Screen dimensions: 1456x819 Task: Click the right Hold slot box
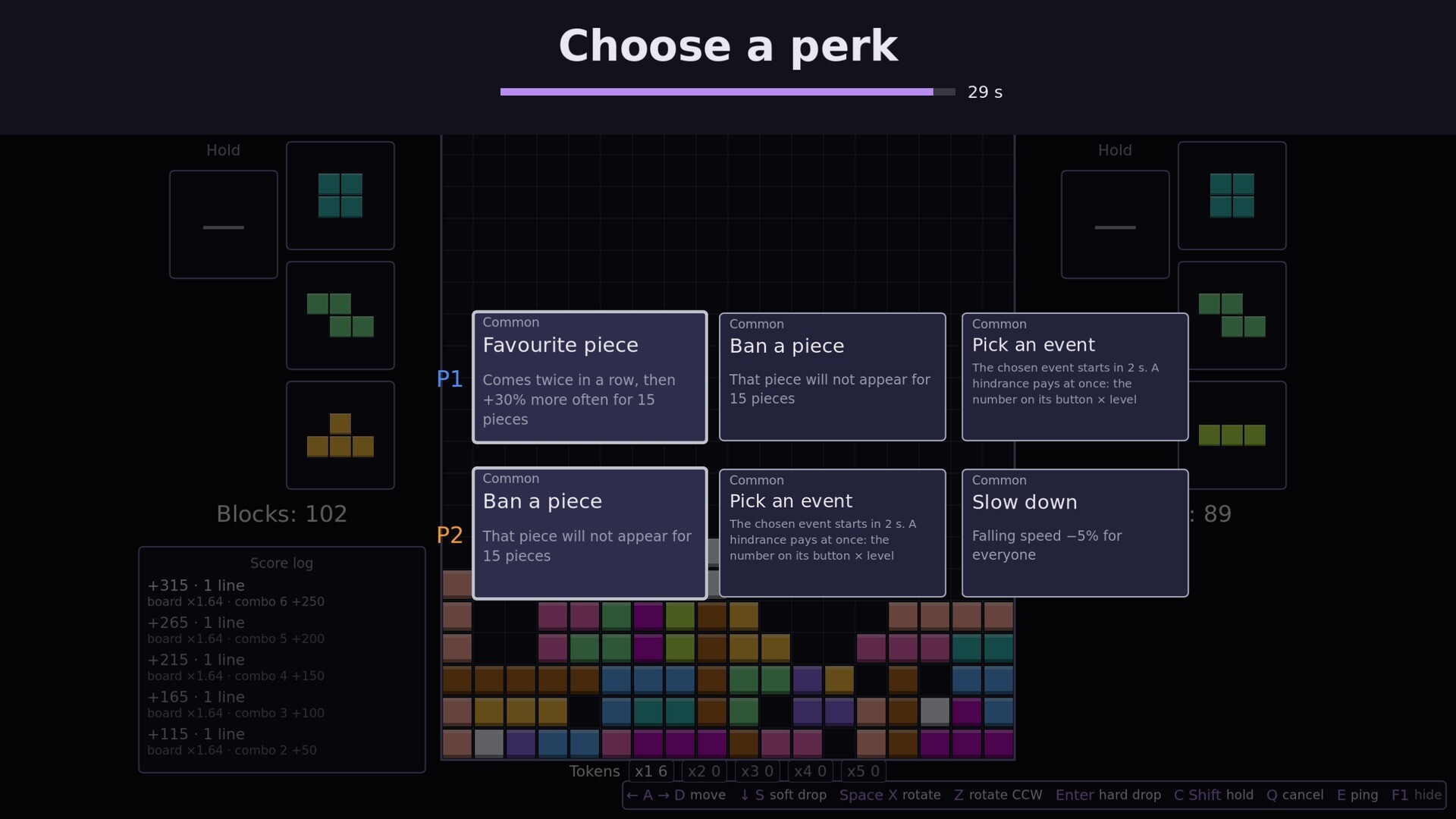point(1115,224)
